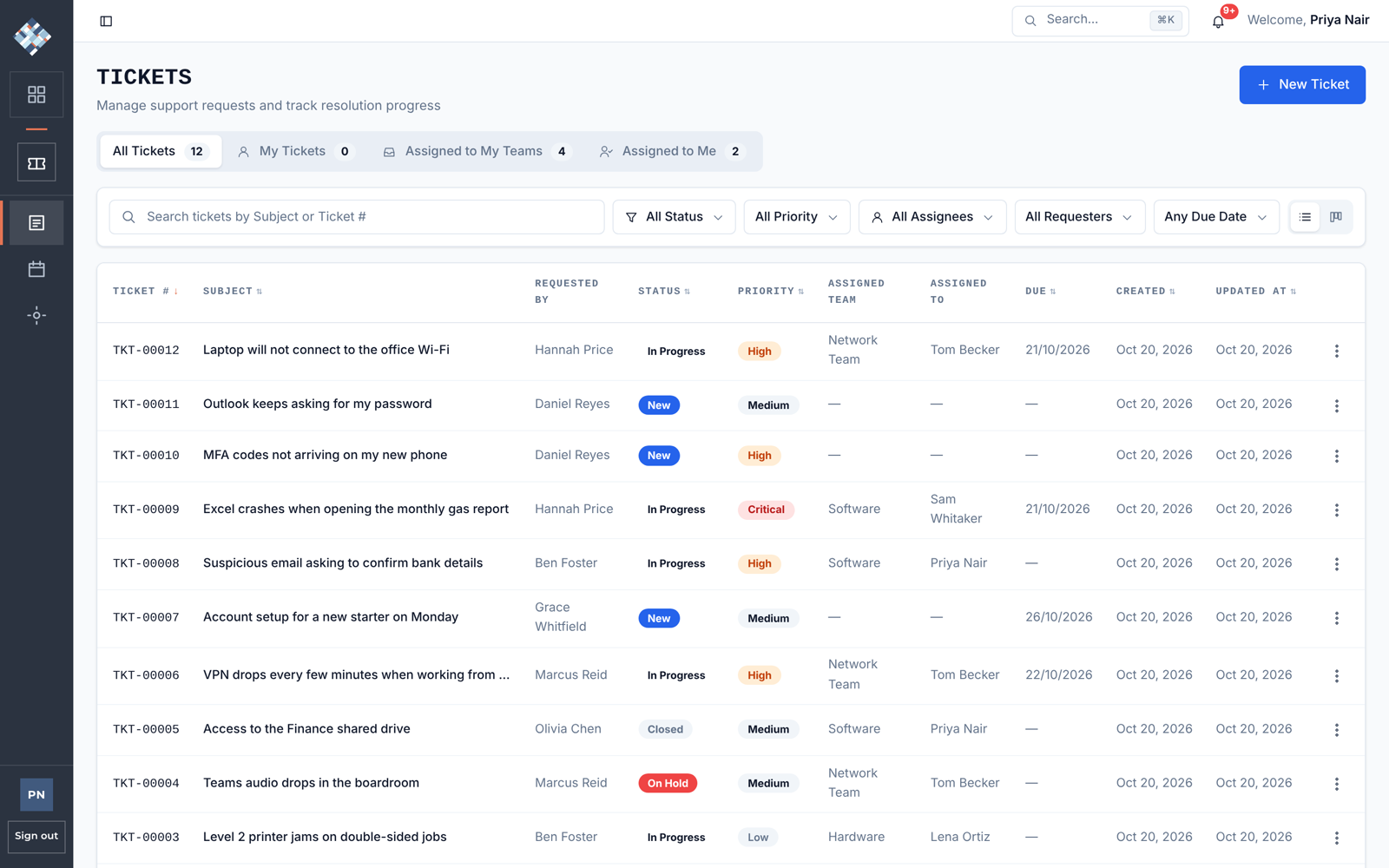Select the My Tickets tab
This screenshot has width=1389, height=868.
pyautogui.click(x=297, y=151)
